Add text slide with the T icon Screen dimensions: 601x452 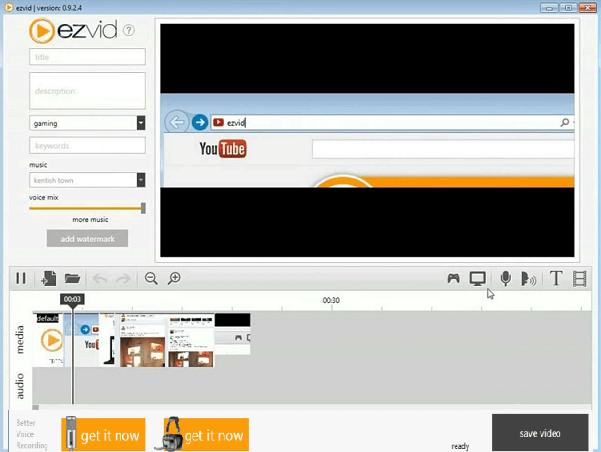point(556,278)
